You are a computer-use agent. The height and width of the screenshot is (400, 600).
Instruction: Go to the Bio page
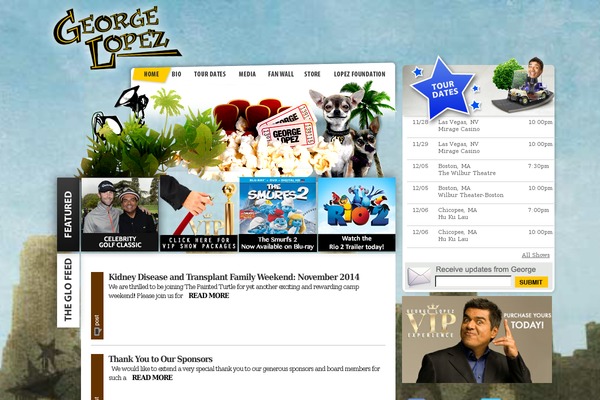coord(176,74)
